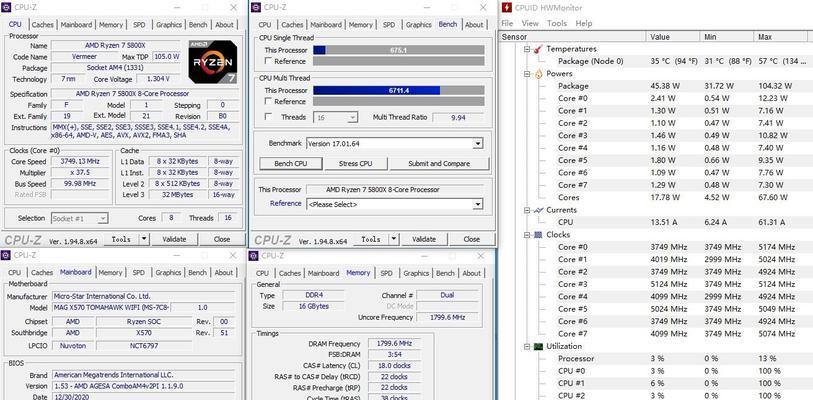The height and width of the screenshot is (400, 813).
Task: Open View menu in HWMonitor
Action: pyautogui.click(x=530, y=23)
